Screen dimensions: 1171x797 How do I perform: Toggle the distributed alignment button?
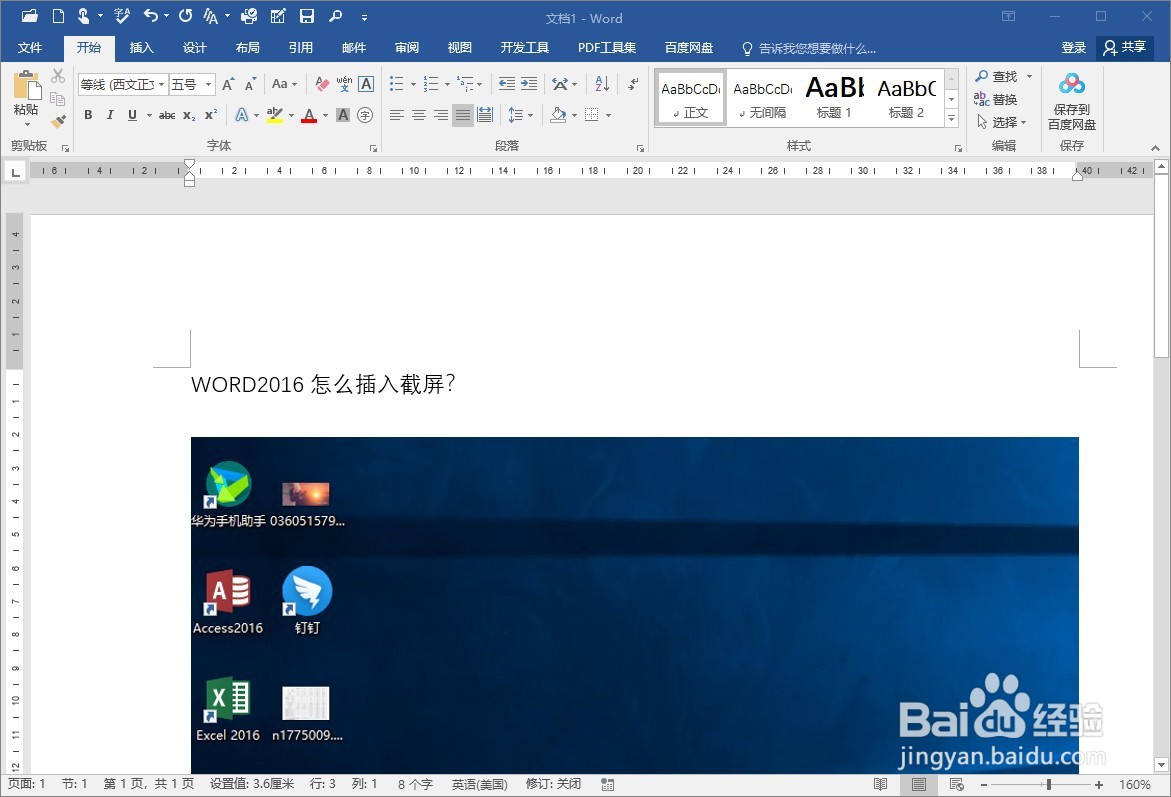pos(485,114)
